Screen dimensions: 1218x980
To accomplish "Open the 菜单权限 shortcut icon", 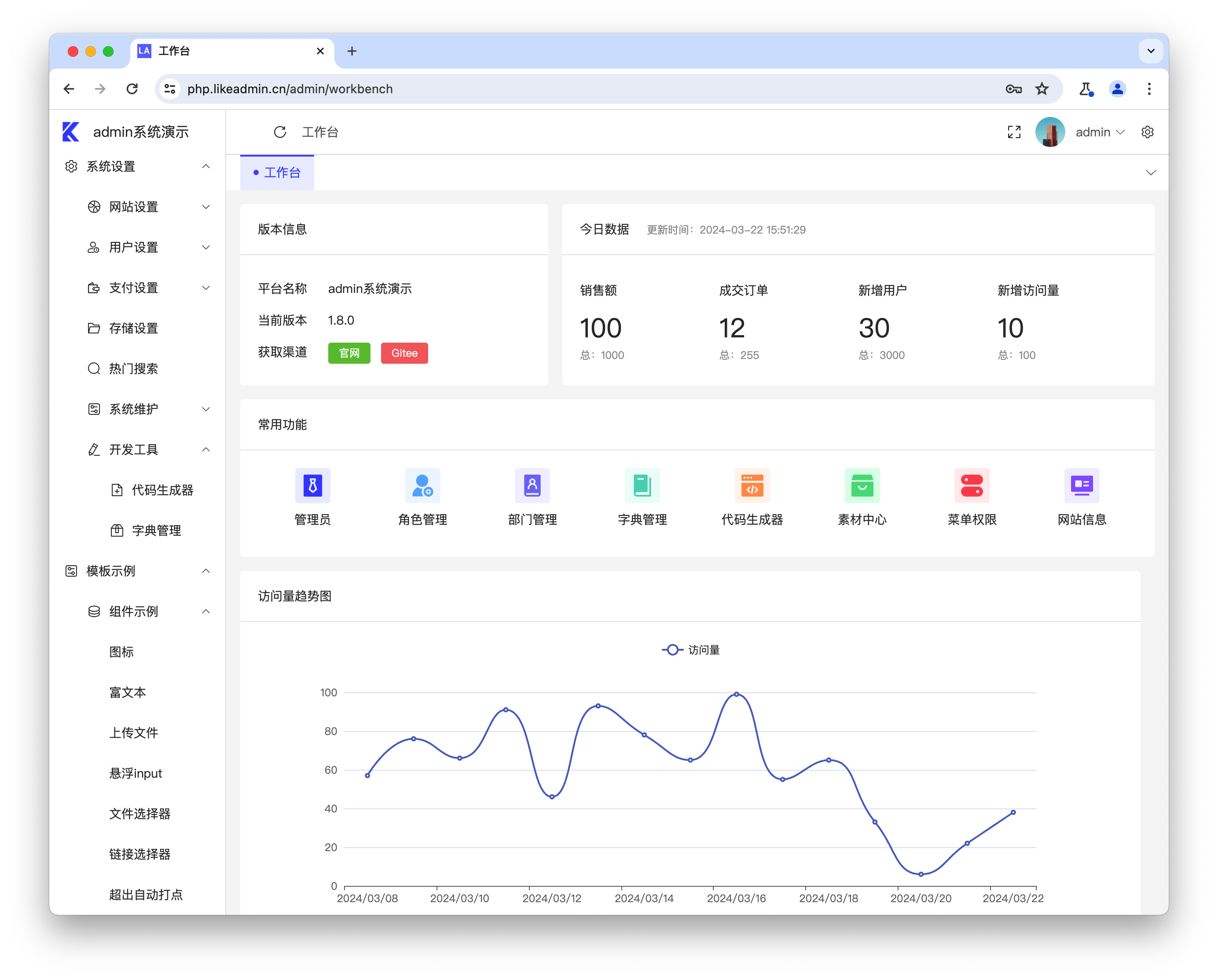I will [972, 485].
